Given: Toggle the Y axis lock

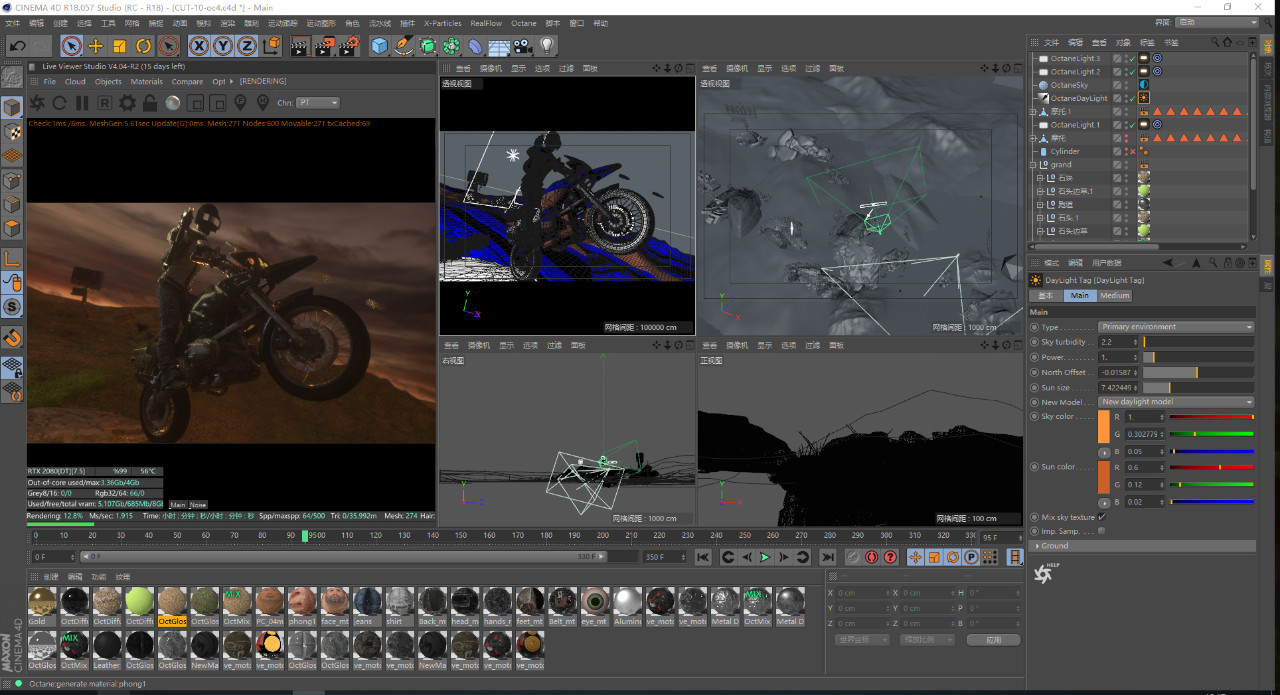Looking at the screenshot, I should tap(223, 45).
